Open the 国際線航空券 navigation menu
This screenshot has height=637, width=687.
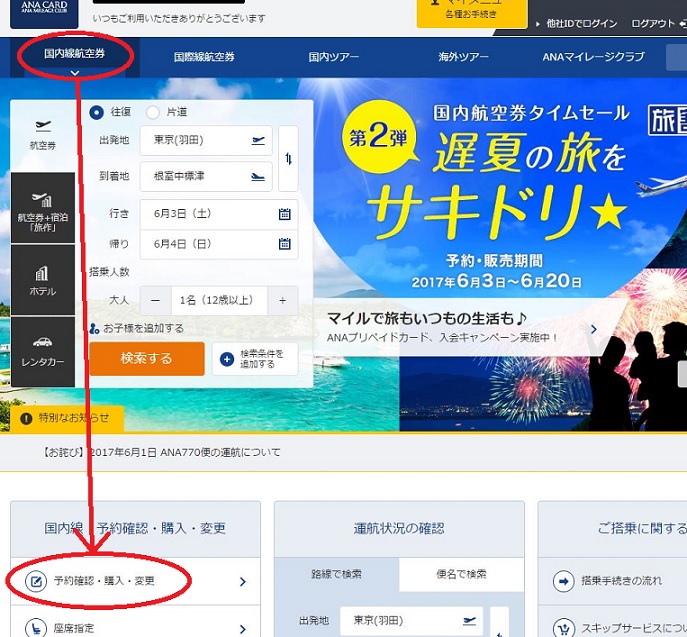pos(204,57)
